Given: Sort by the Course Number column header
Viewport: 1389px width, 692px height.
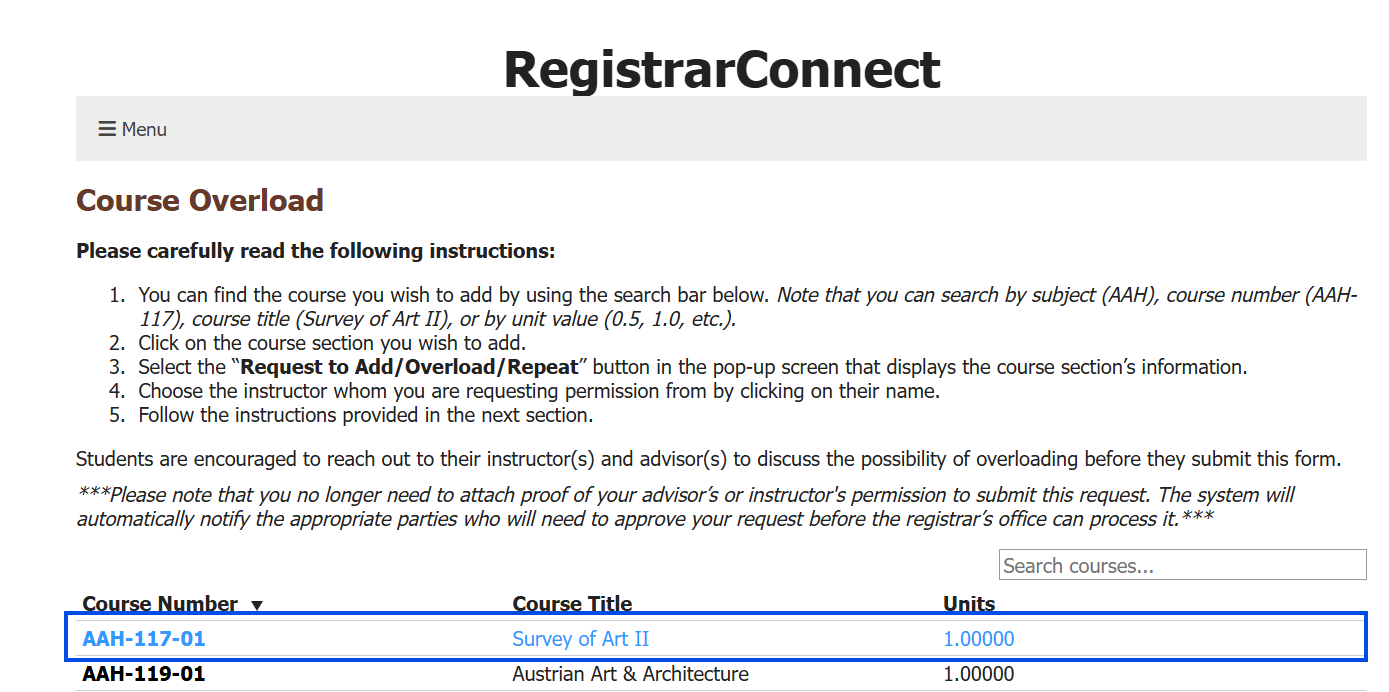Looking at the screenshot, I should (160, 604).
